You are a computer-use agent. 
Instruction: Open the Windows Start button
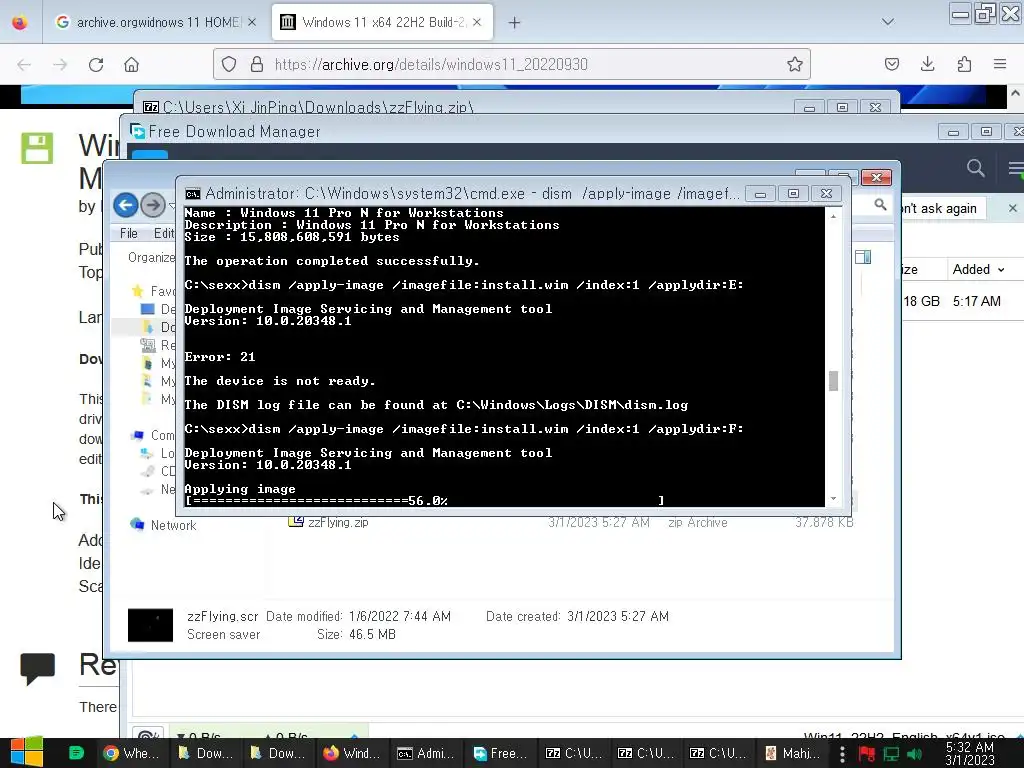[x=26, y=752]
